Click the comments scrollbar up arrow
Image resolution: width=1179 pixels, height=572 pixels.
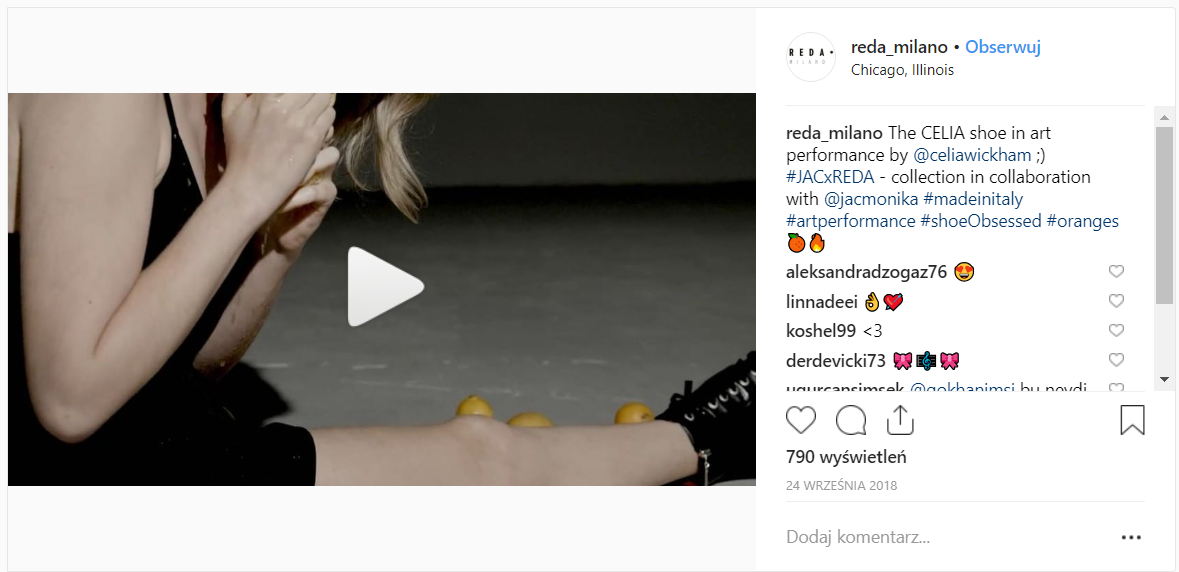click(1164, 117)
